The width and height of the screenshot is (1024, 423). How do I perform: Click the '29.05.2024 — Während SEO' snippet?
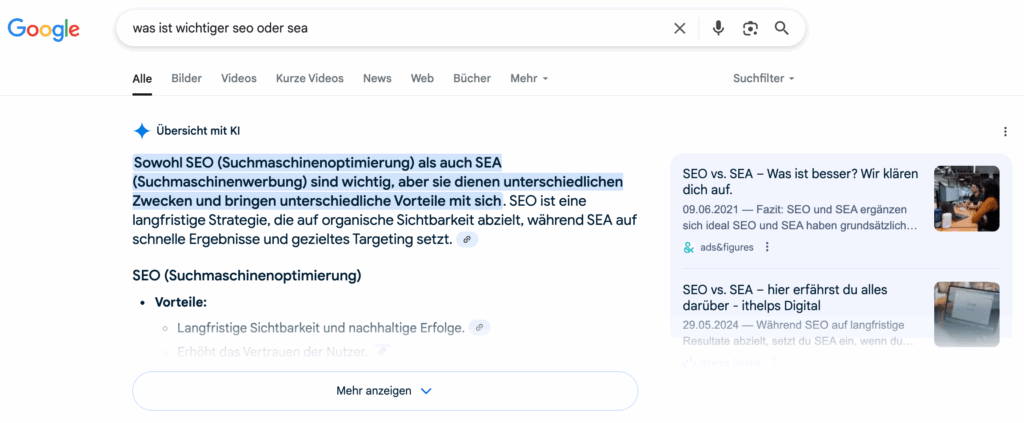(797, 333)
